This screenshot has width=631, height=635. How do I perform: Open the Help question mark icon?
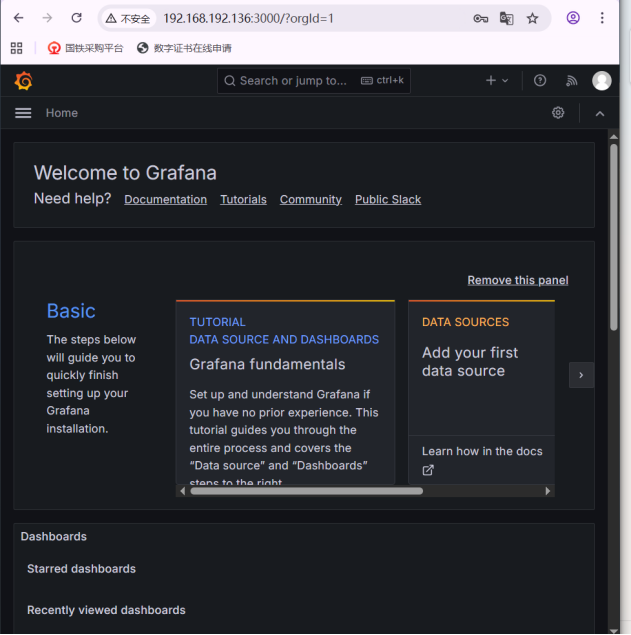coord(539,81)
